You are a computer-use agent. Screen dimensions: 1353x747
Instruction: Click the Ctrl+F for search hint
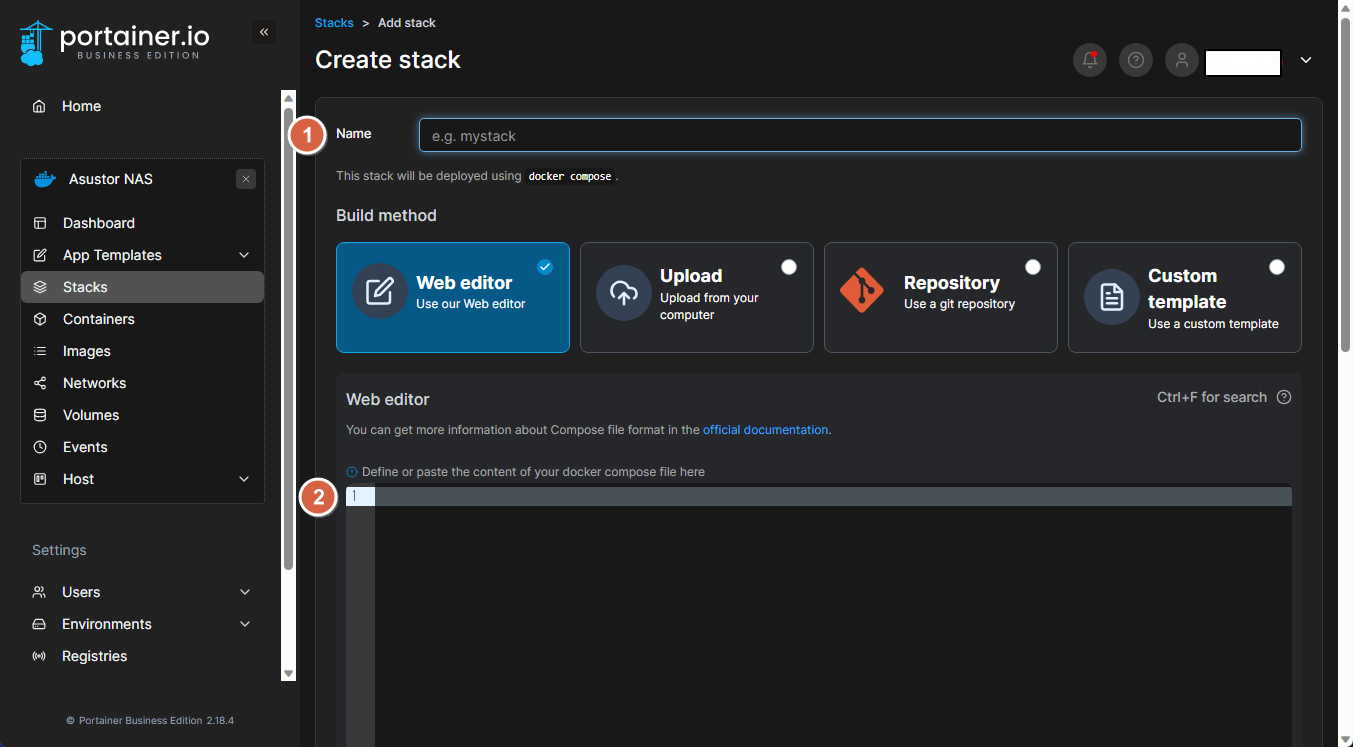point(1212,397)
